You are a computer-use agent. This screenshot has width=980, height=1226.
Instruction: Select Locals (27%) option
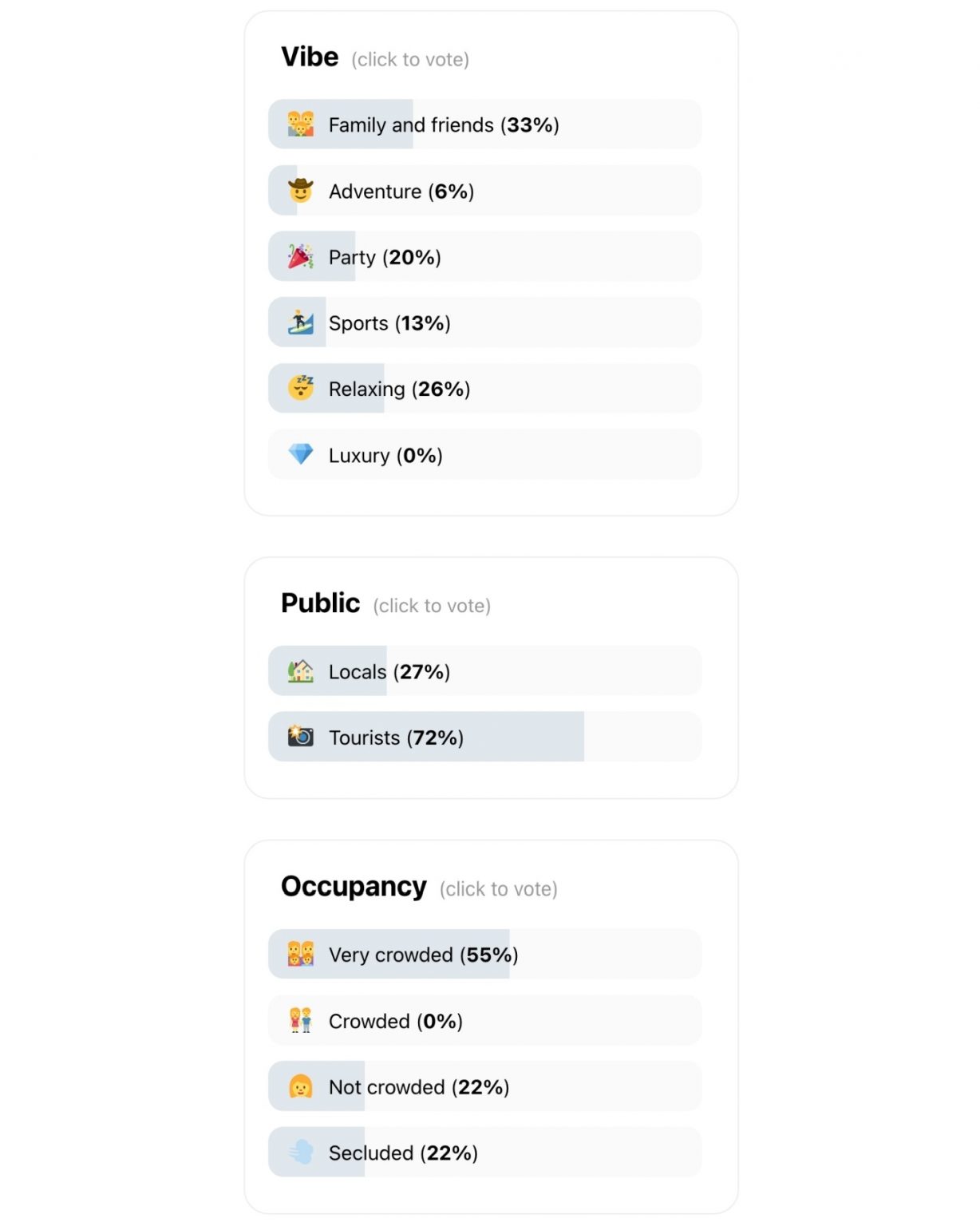485,671
